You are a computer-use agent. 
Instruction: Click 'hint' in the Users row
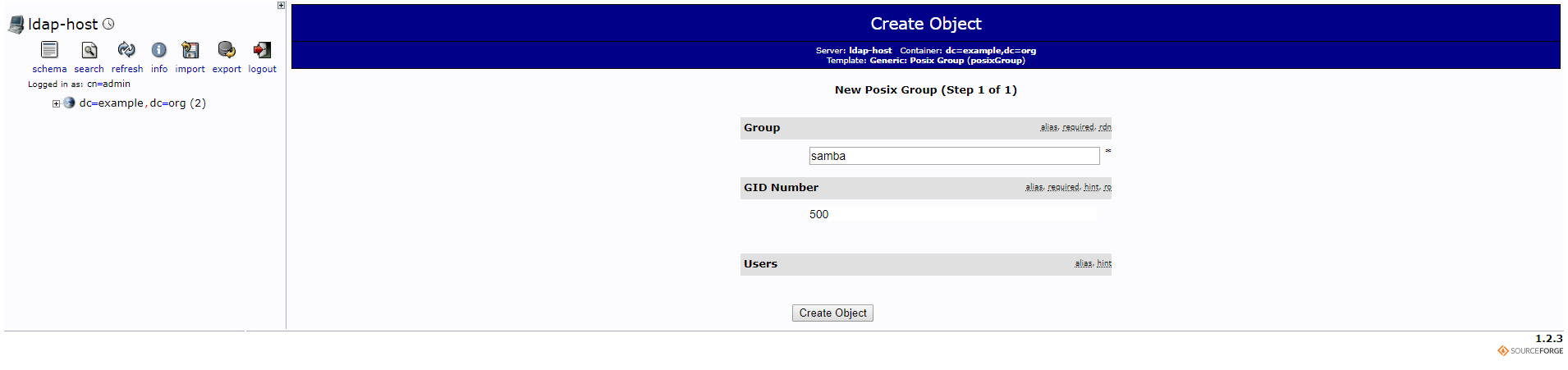[x=1104, y=263]
